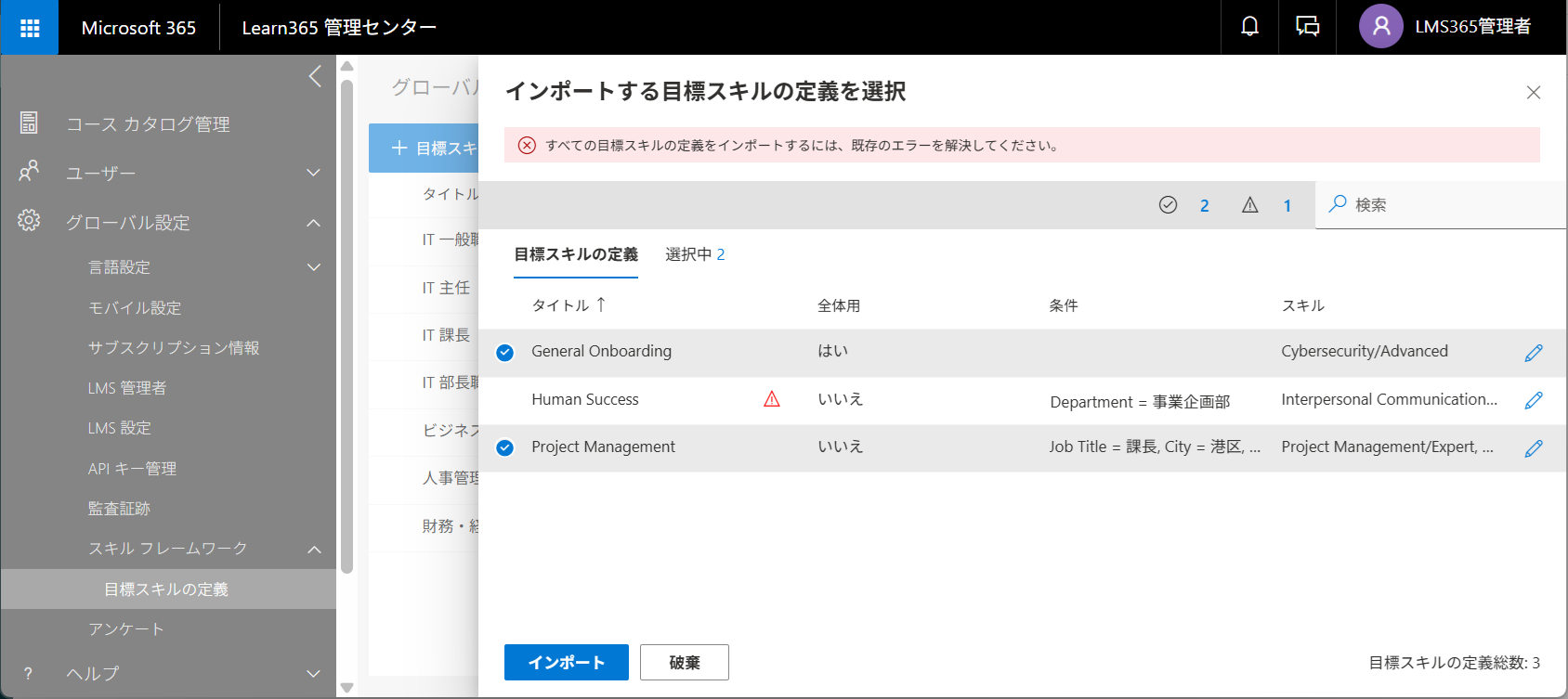Open サブスクリプション情報 in the sidebar

point(174,347)
